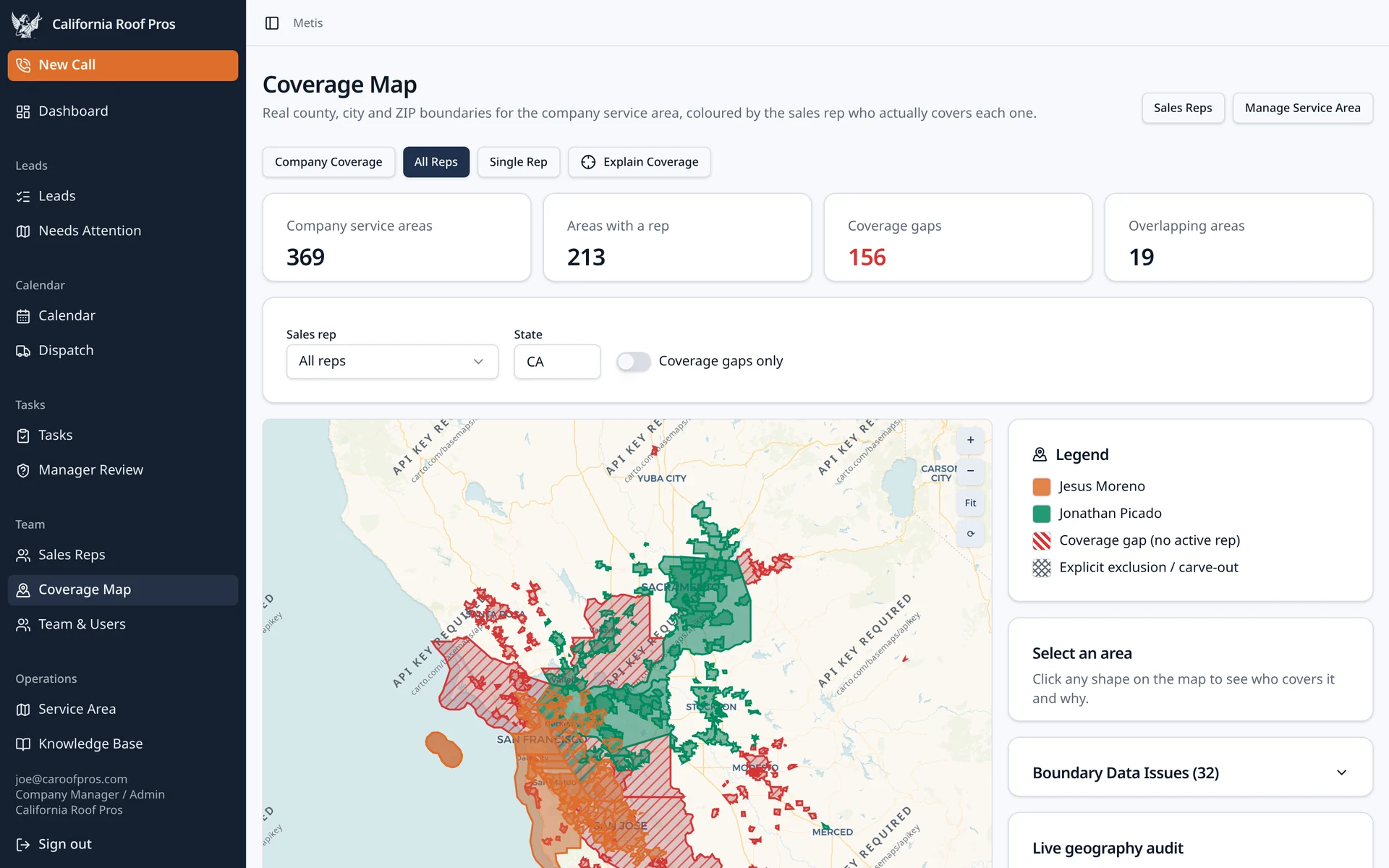Click the Knowledge Base book icon

[23, 744]
